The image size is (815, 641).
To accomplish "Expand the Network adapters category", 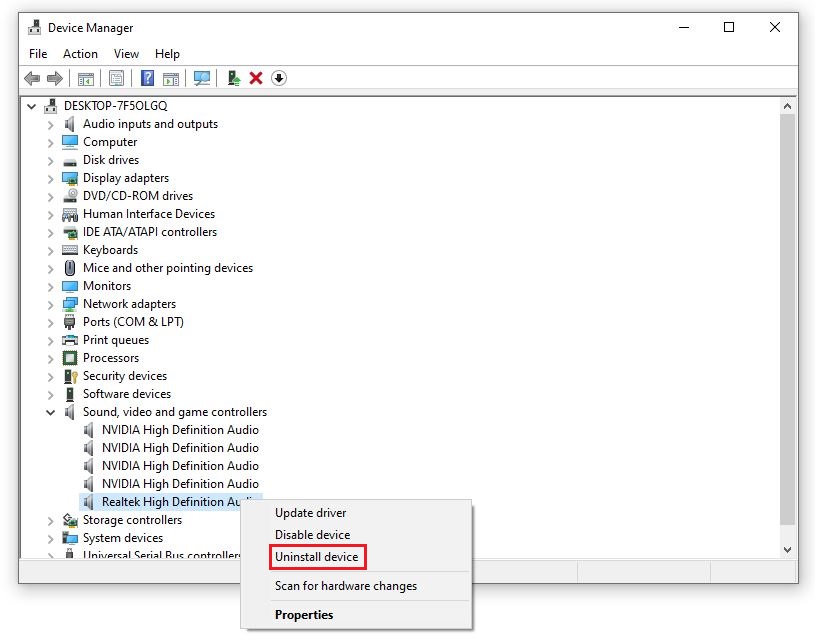I will point(49,303).
